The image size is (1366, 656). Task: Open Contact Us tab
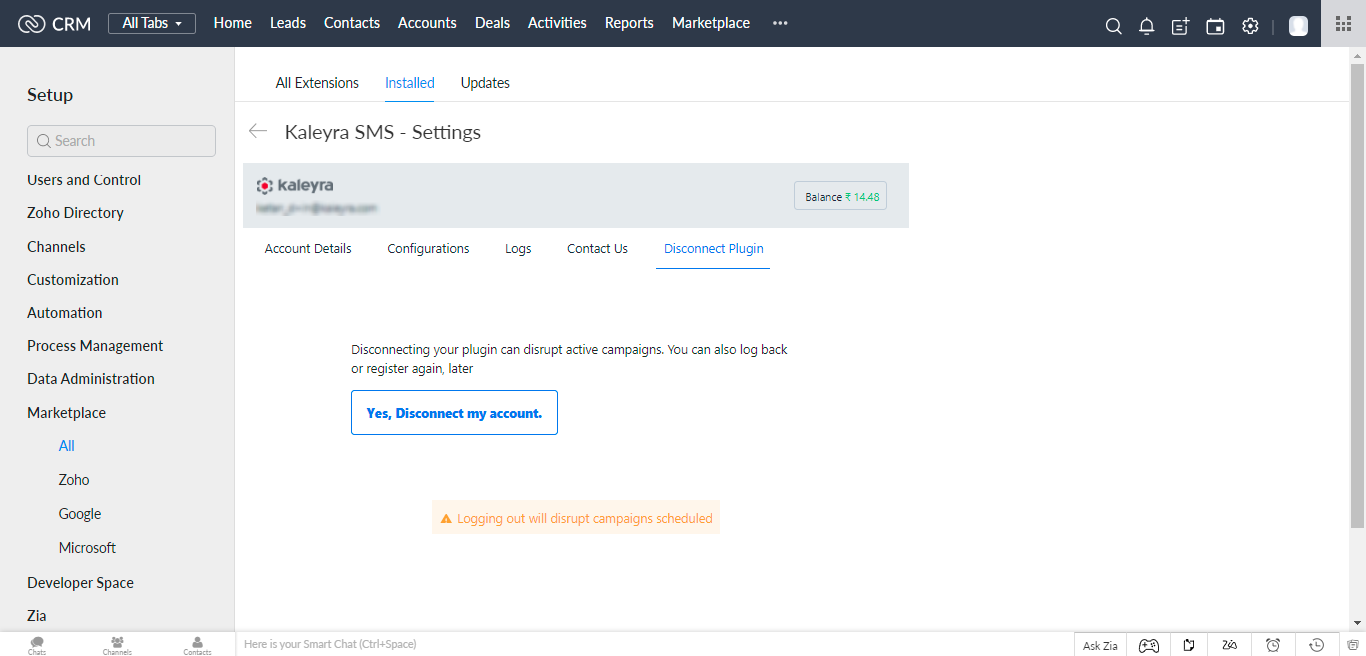pos(597,249)
